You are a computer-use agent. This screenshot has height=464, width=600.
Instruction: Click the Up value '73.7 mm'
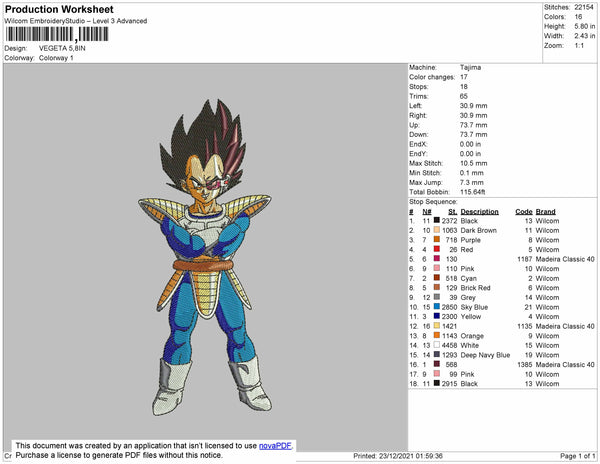tap(474, 125)
